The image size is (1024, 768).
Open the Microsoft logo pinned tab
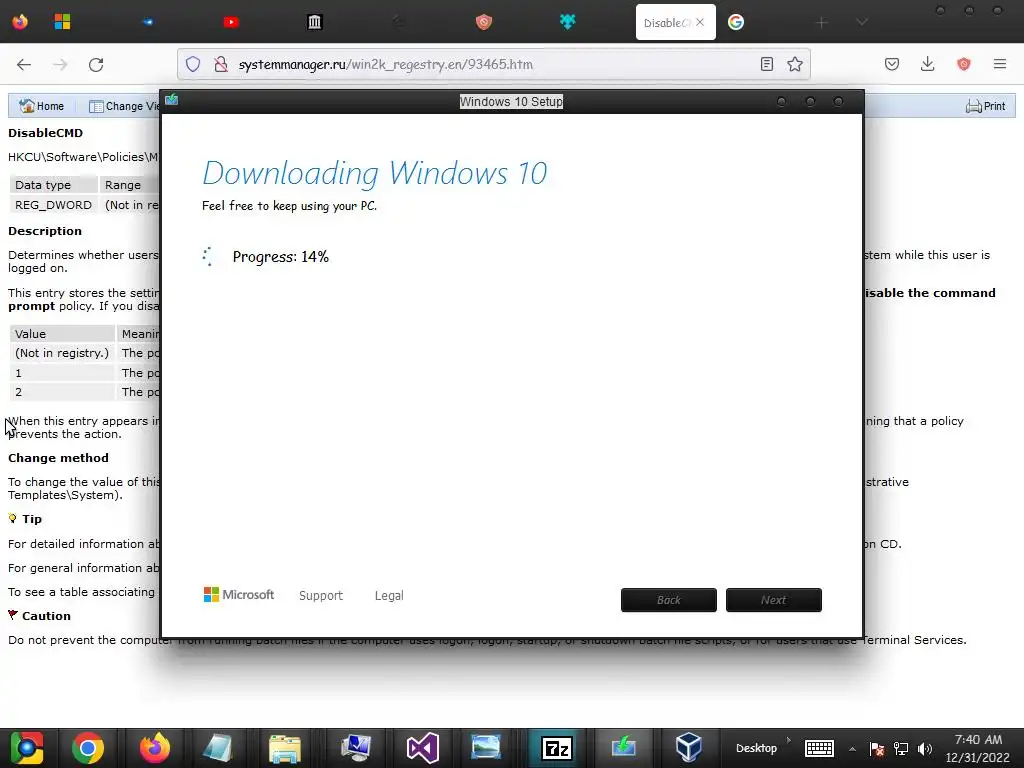[62, 22]
